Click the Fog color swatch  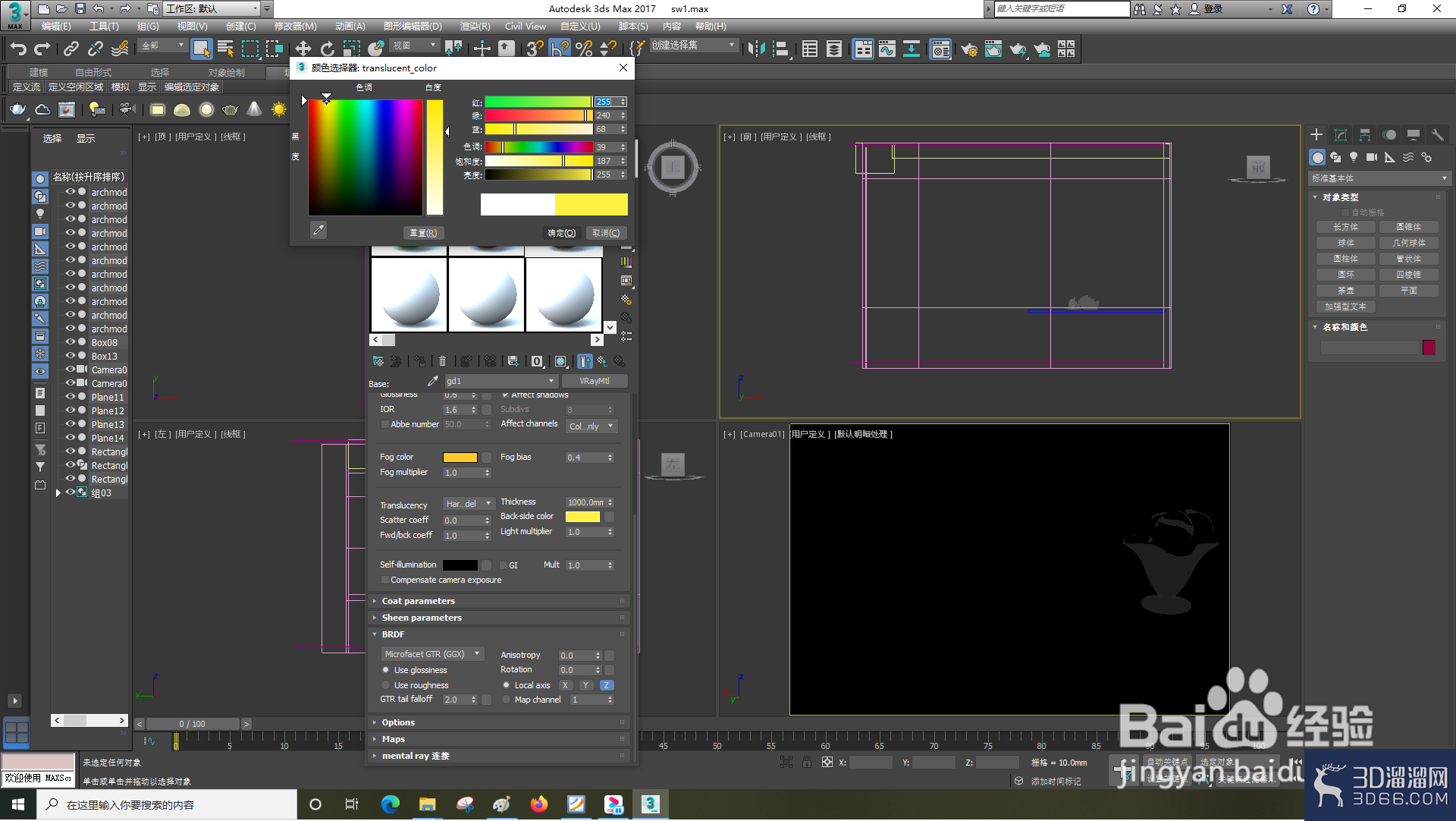click(460, 458)
